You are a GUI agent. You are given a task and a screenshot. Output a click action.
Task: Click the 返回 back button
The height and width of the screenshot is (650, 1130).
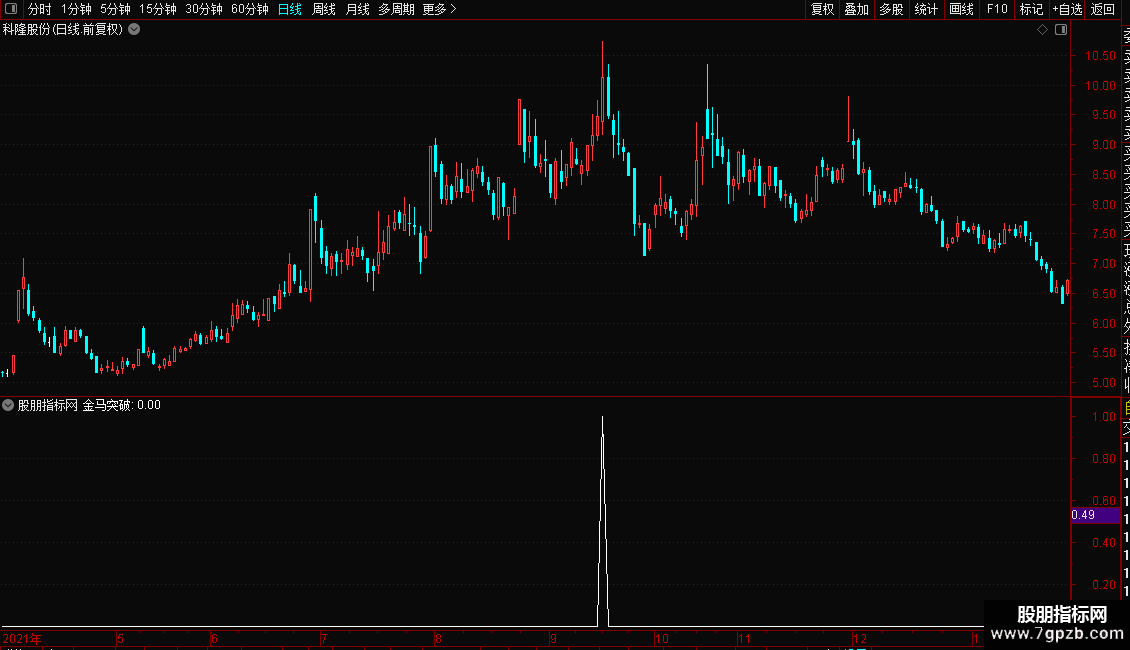click(1103, 9)
